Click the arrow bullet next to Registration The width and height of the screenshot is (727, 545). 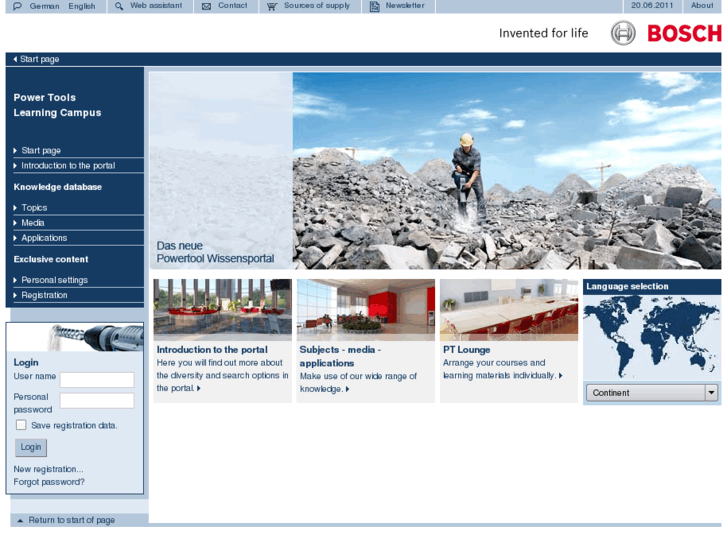(15, 295)
